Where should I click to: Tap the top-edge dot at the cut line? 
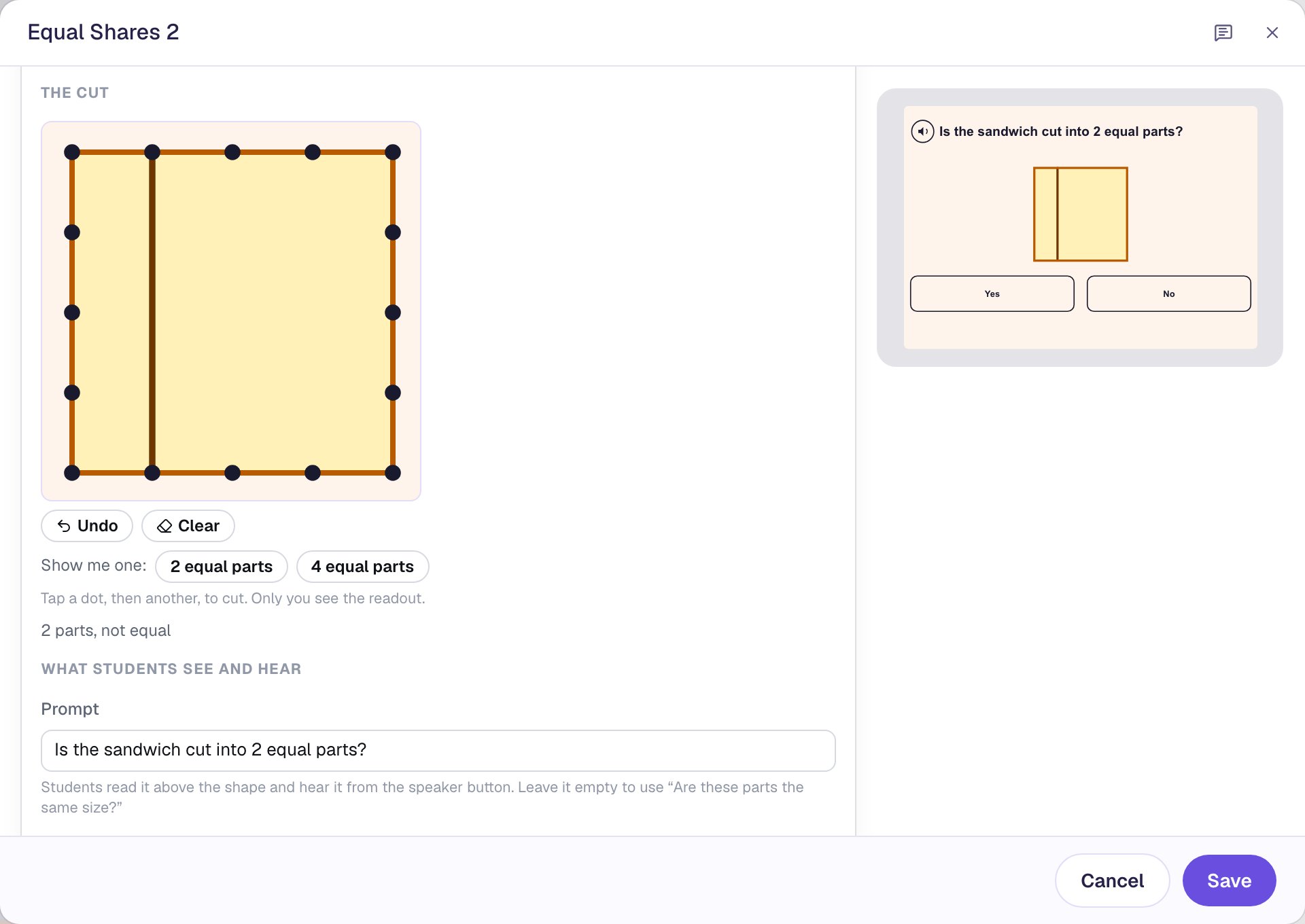point(152,152)
